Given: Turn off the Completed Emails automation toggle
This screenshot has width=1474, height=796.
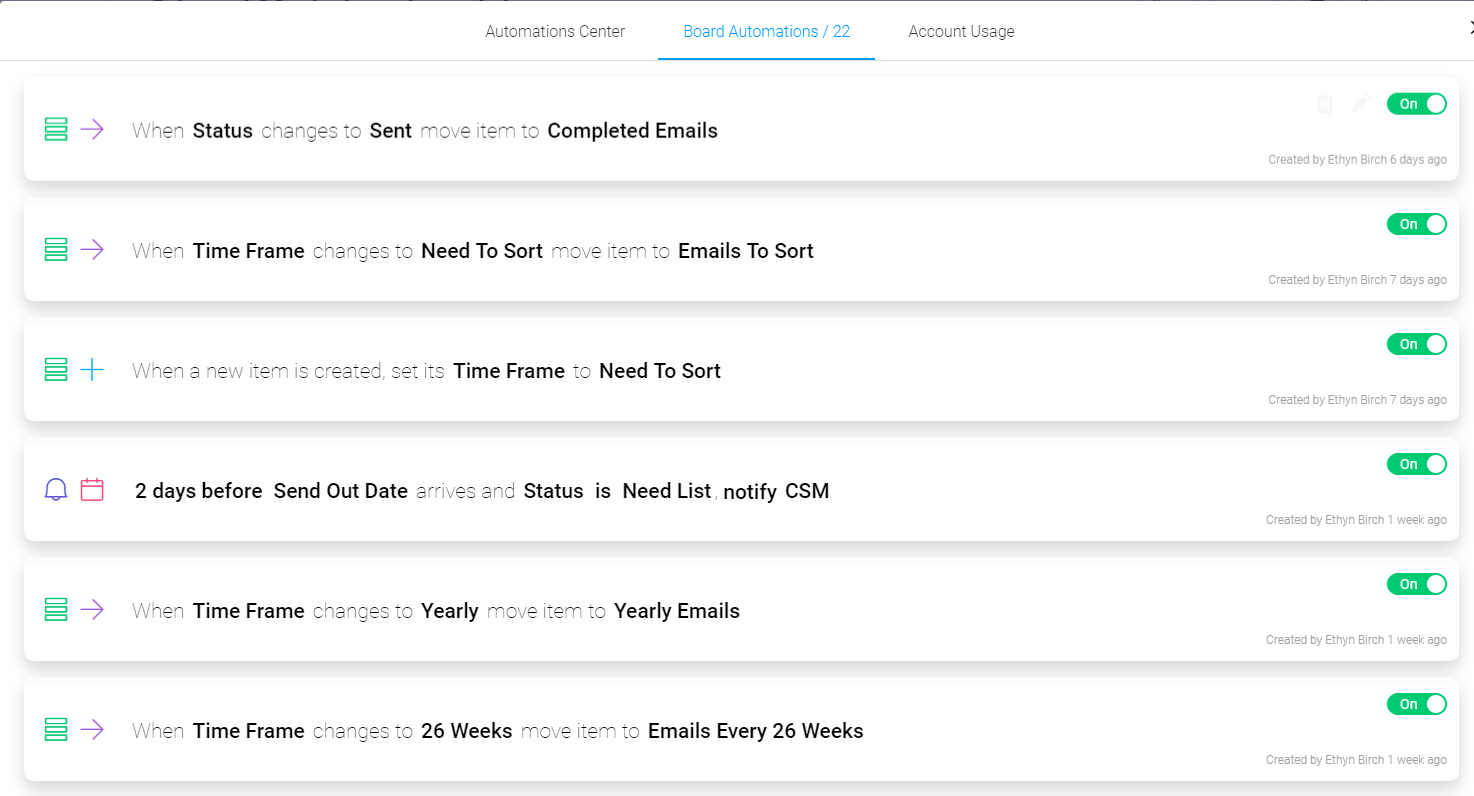Looking at the screenshot, I should tap(1416, 104).
